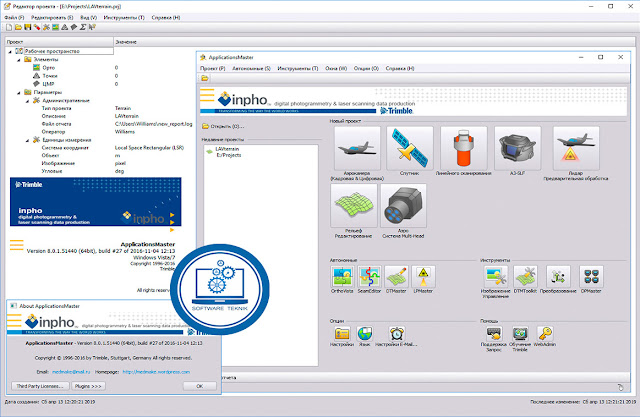Open the Редактировать (E) menu

[52, 18]
